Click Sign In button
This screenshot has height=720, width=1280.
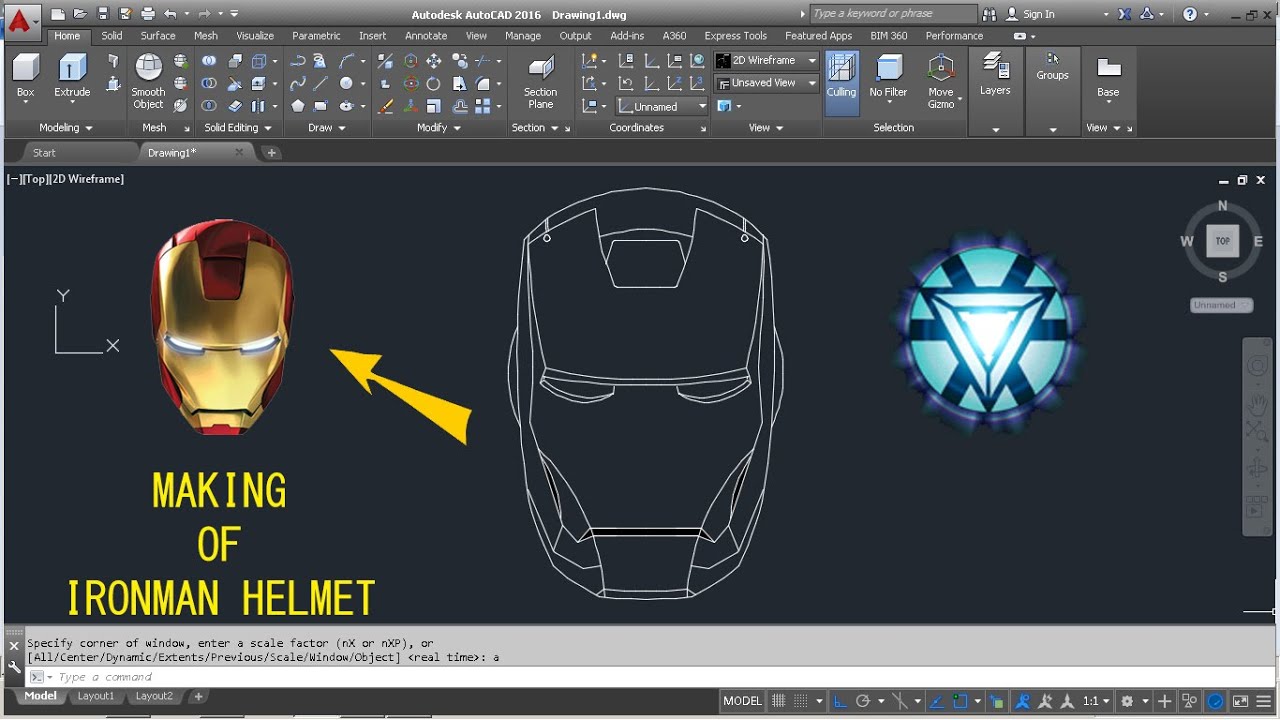click(x=1038, y=14)
